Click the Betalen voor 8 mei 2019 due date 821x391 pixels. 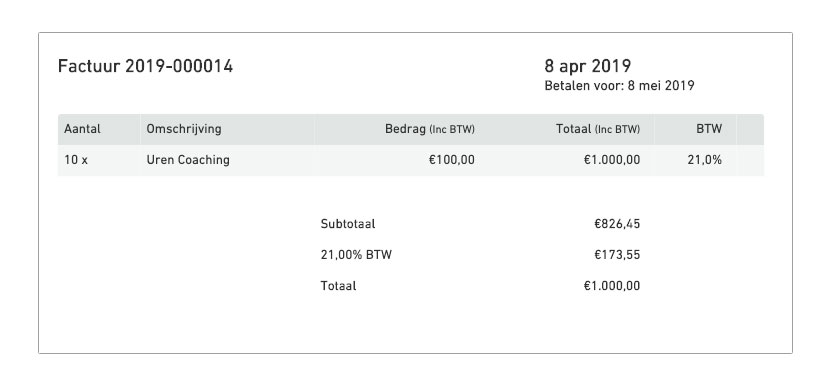619,86
